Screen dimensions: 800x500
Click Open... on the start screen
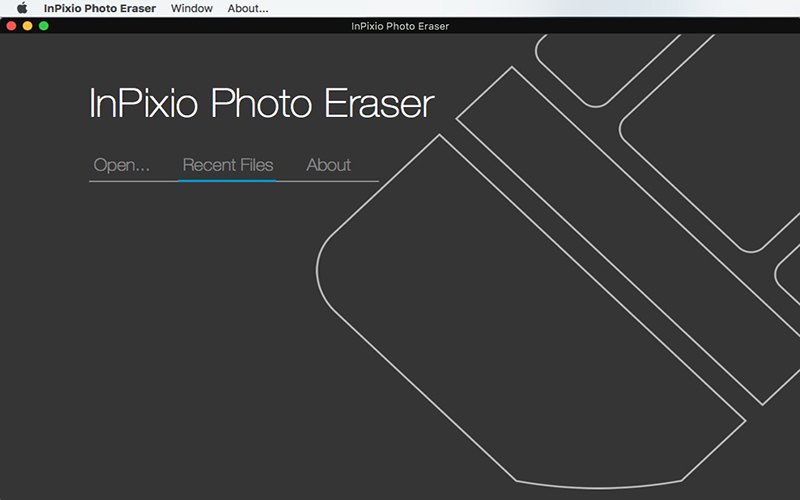121,165
